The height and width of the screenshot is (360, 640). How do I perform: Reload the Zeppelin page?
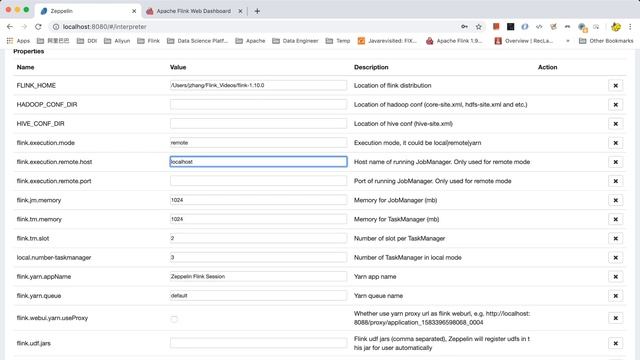(x=38, y=27)
